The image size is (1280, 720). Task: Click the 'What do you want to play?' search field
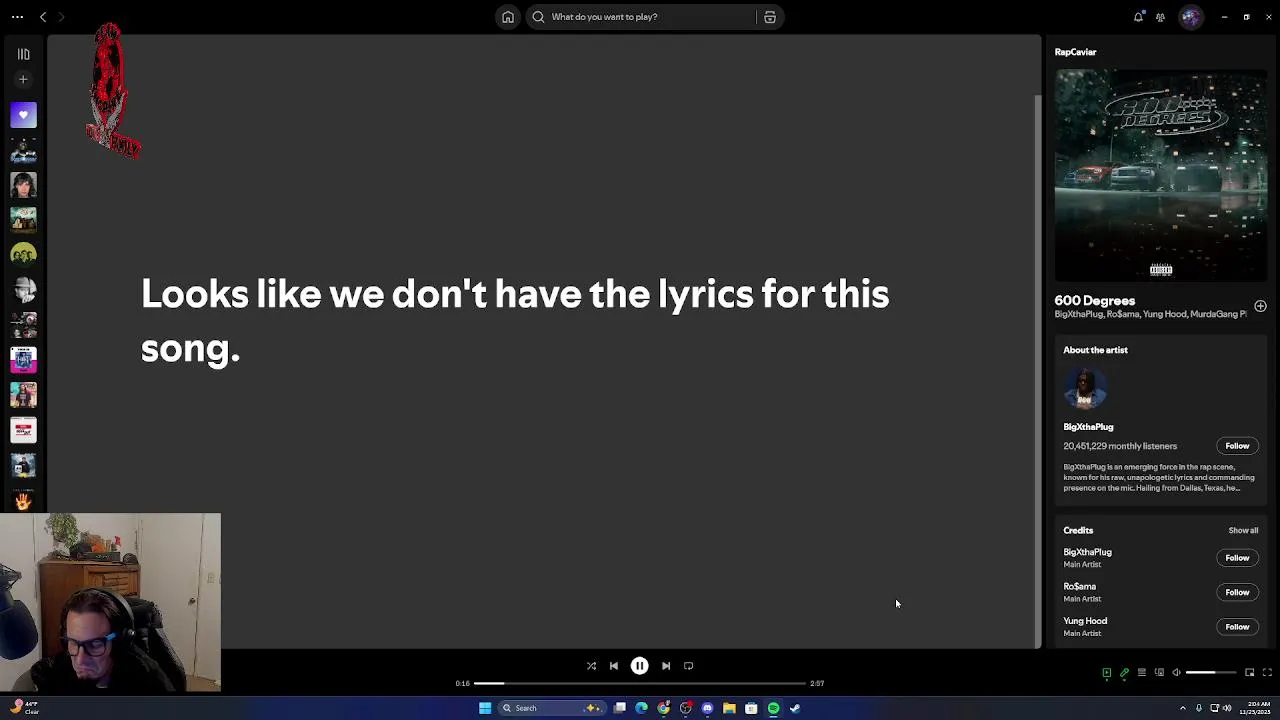point(640,17)
